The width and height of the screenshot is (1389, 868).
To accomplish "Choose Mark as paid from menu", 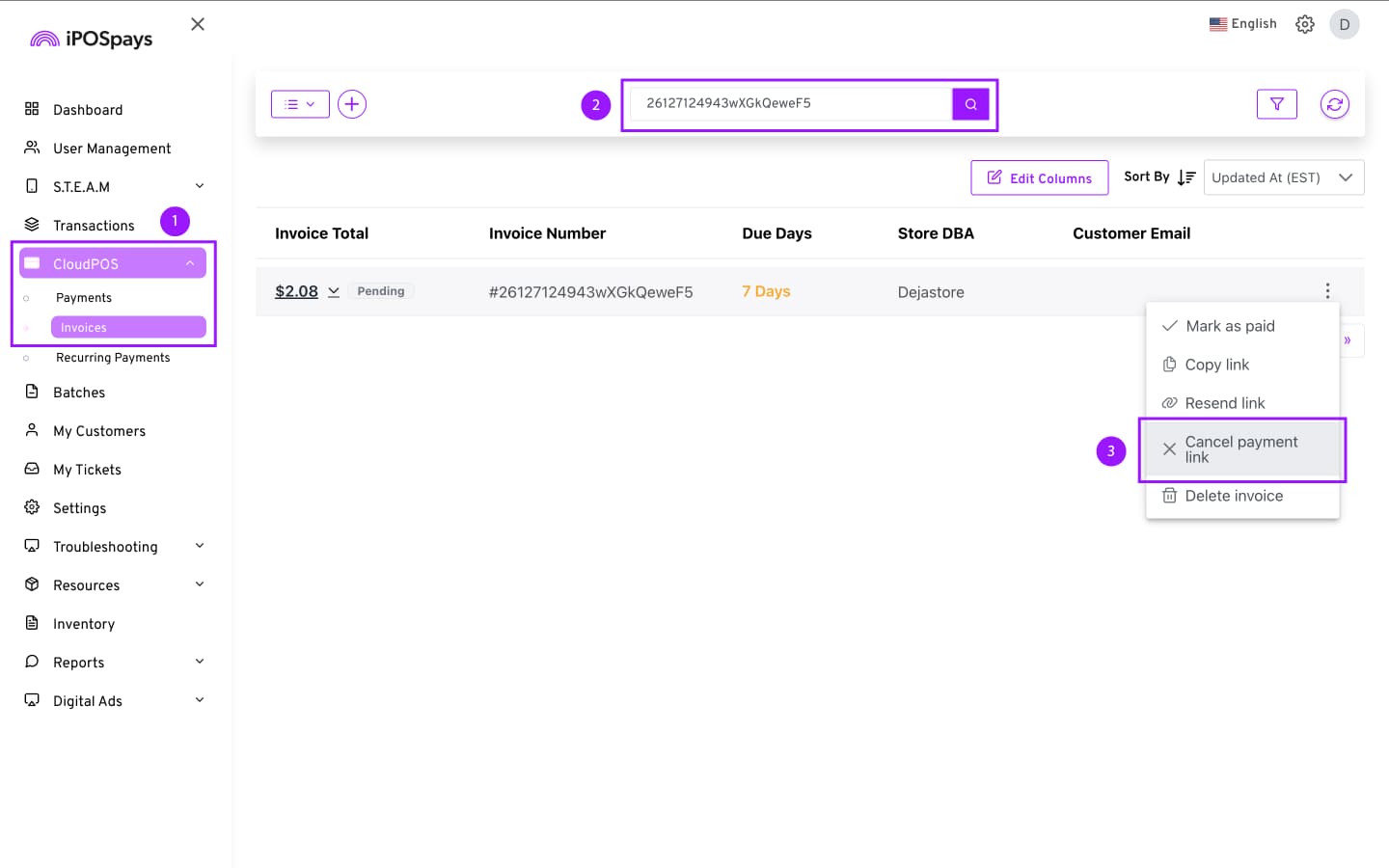I will click(1230, 326).
